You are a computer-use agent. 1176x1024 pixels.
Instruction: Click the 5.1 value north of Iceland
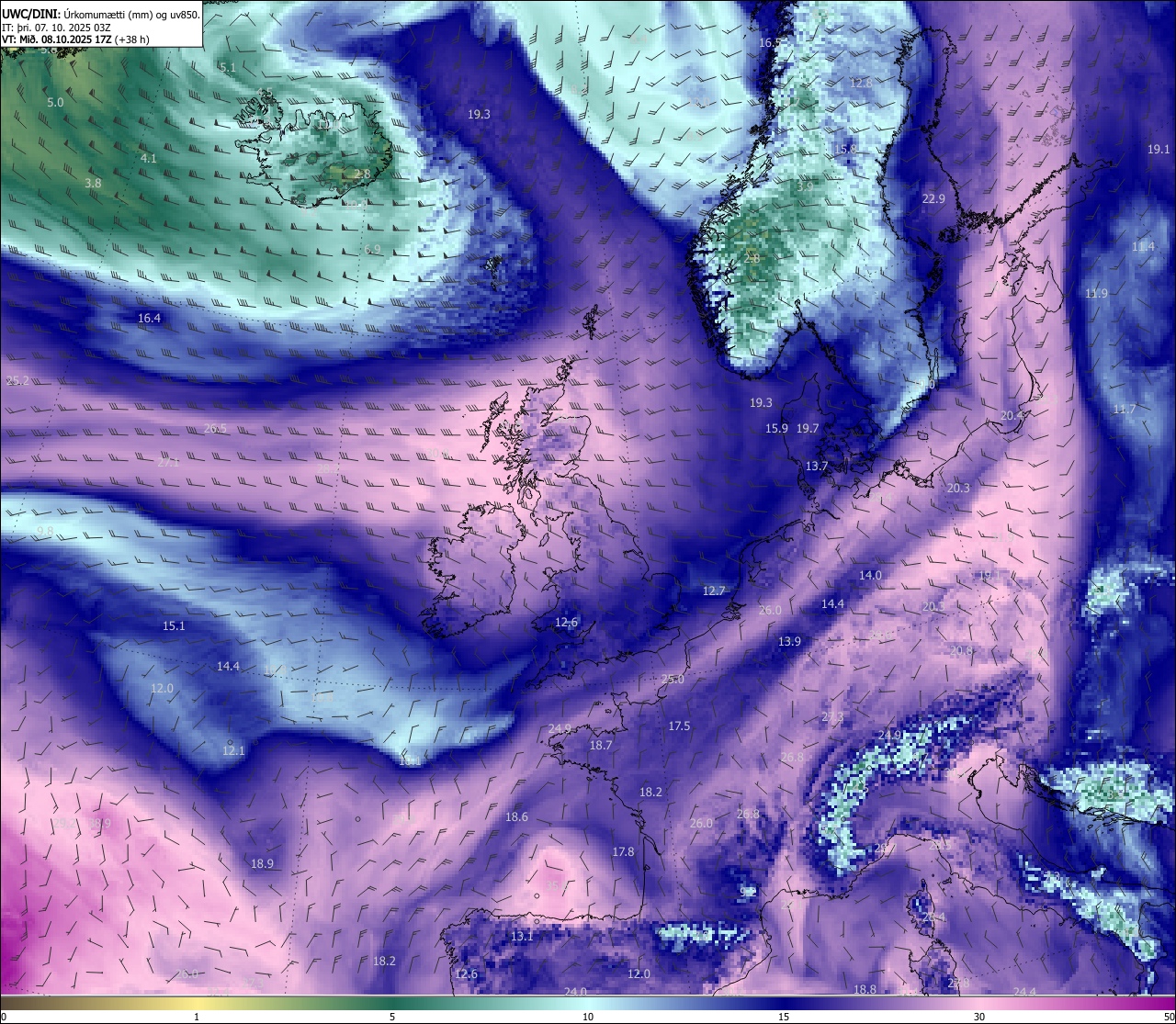[228, 67]
